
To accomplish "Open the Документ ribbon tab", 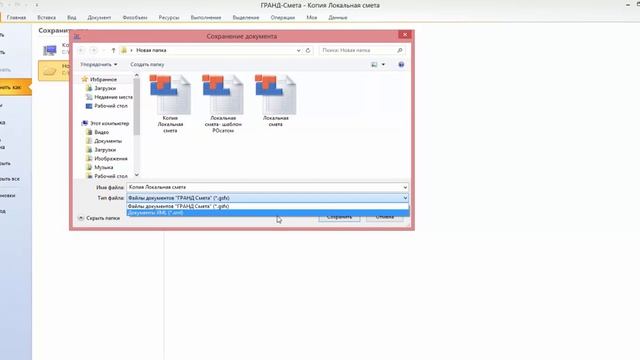I will (x=99, y=18).
